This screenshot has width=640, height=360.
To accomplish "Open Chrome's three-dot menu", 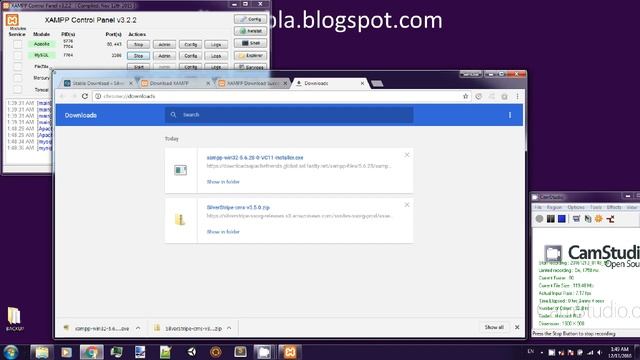I will [517, 96].
